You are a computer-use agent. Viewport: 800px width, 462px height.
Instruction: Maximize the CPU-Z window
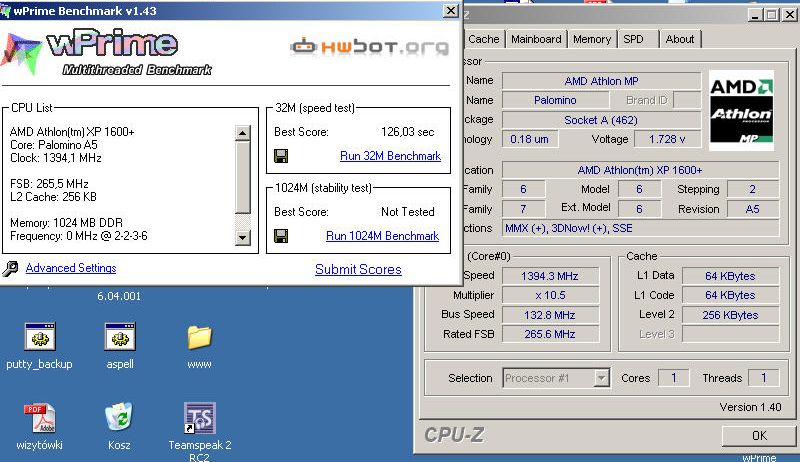[772, 15]
